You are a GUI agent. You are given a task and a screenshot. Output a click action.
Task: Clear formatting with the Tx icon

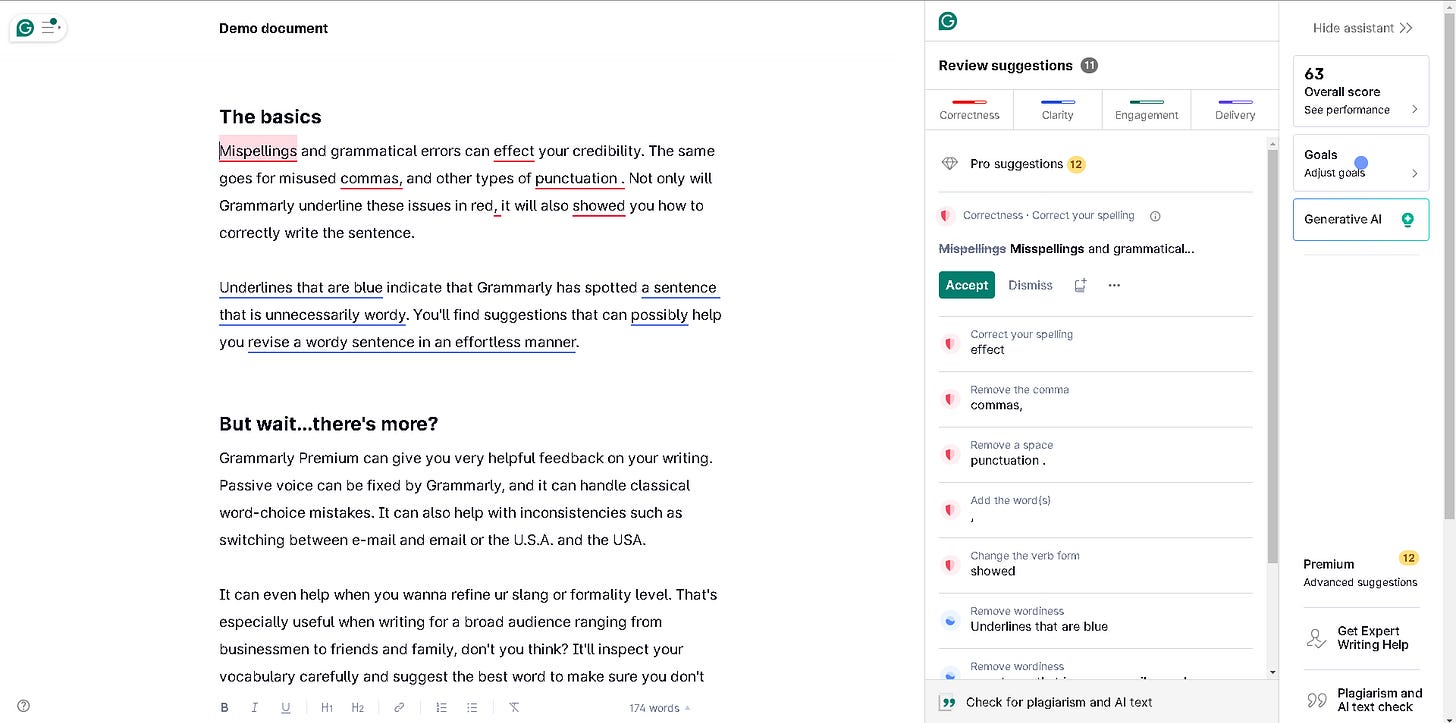coord(514,707)
